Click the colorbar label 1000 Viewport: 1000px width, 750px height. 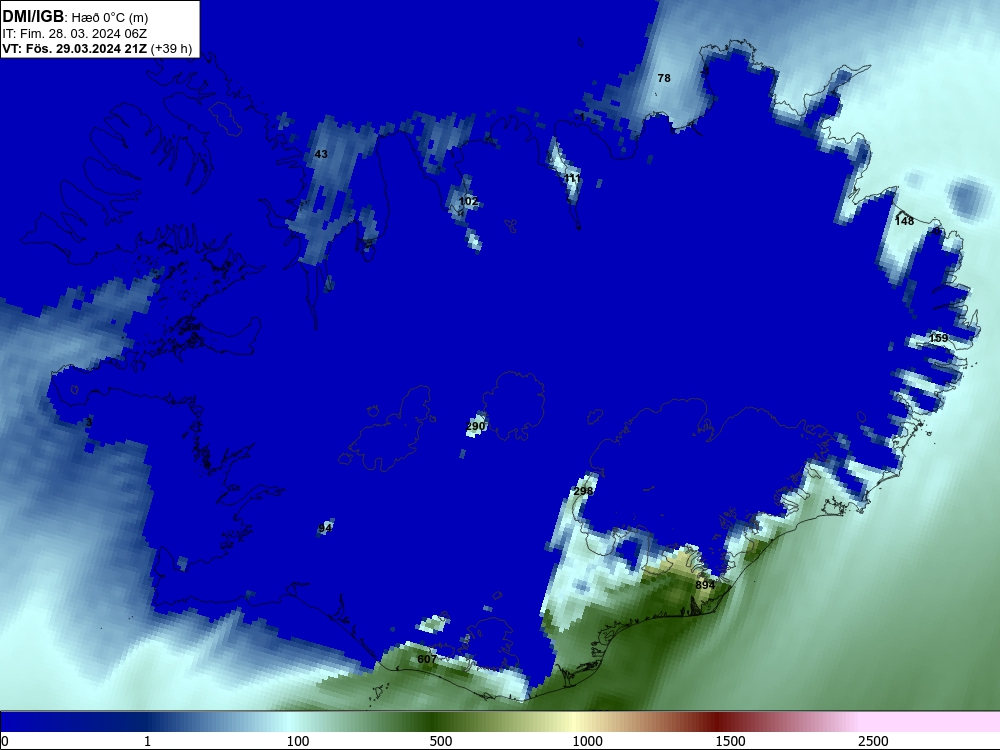[587, 741]
